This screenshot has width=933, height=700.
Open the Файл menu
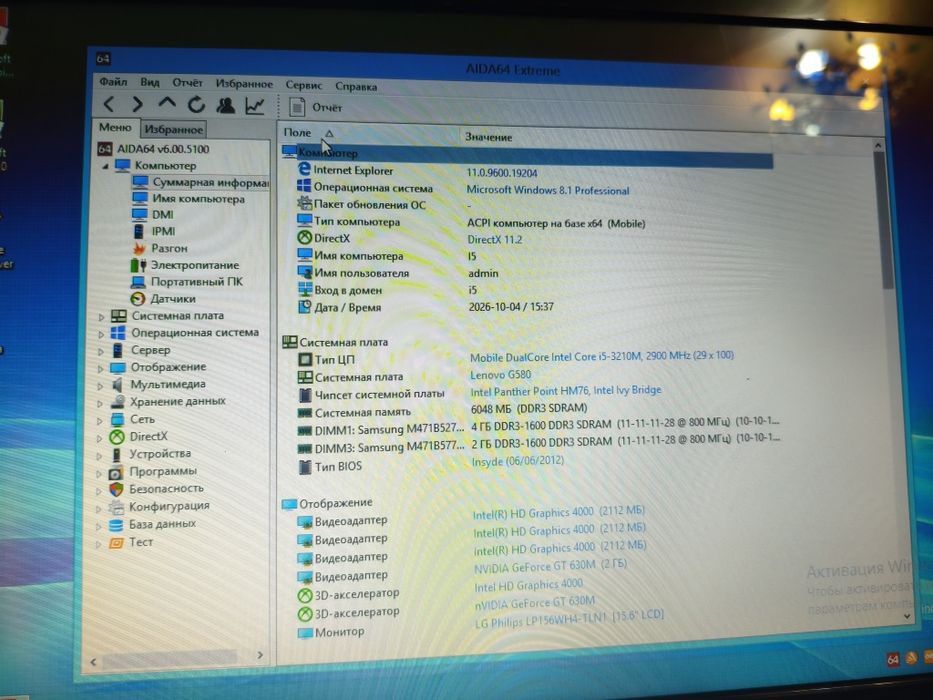click(x=113, y=82)
